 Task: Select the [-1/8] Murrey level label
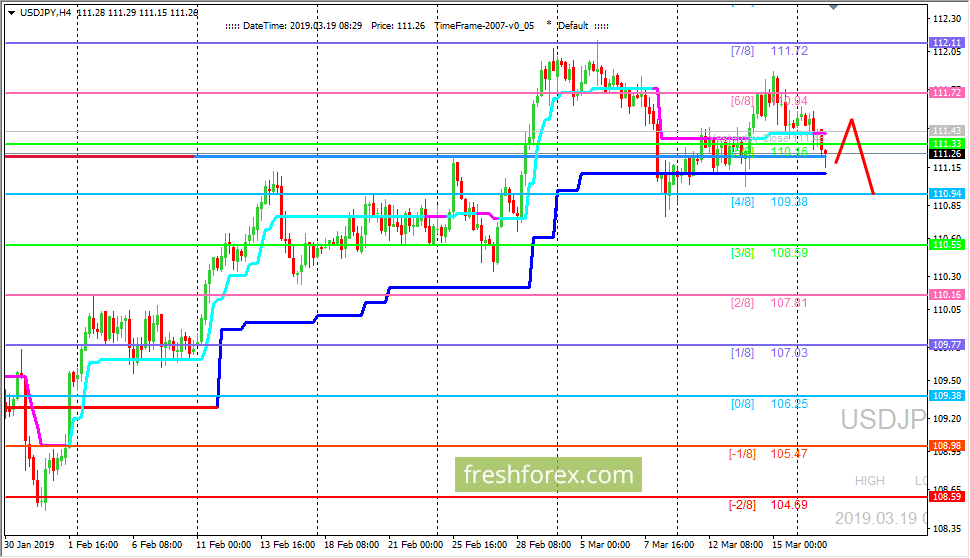(742, 453)
